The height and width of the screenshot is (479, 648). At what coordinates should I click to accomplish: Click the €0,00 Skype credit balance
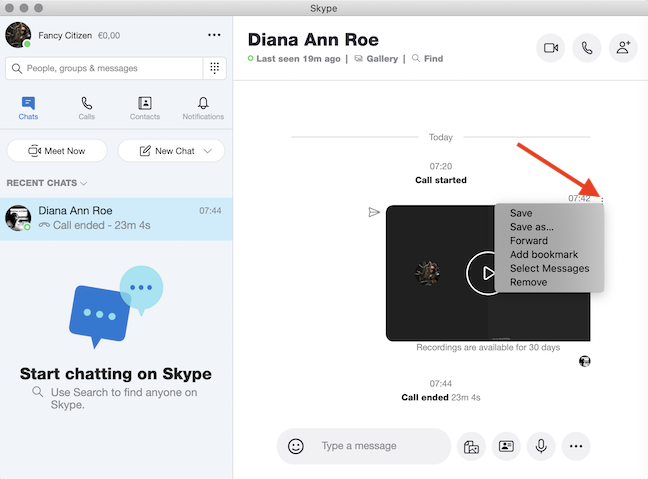tap(109, 36)
